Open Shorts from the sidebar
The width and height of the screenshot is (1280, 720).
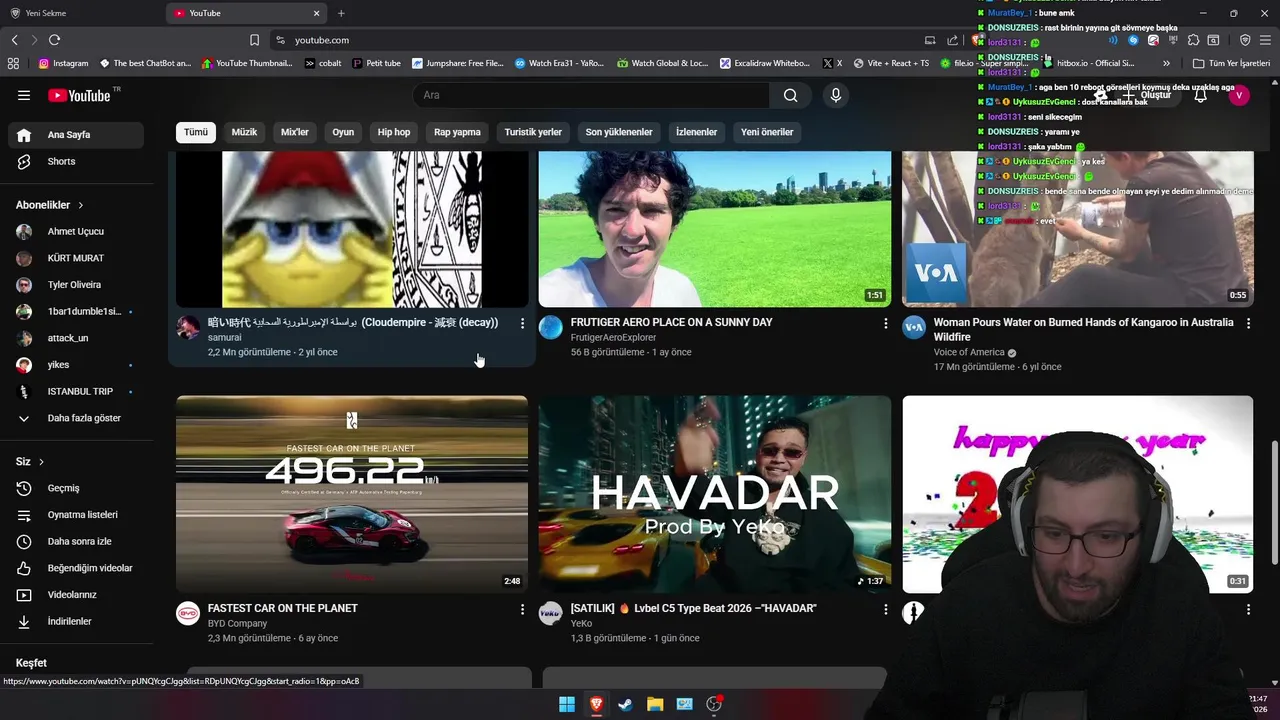tap(76, 161)
